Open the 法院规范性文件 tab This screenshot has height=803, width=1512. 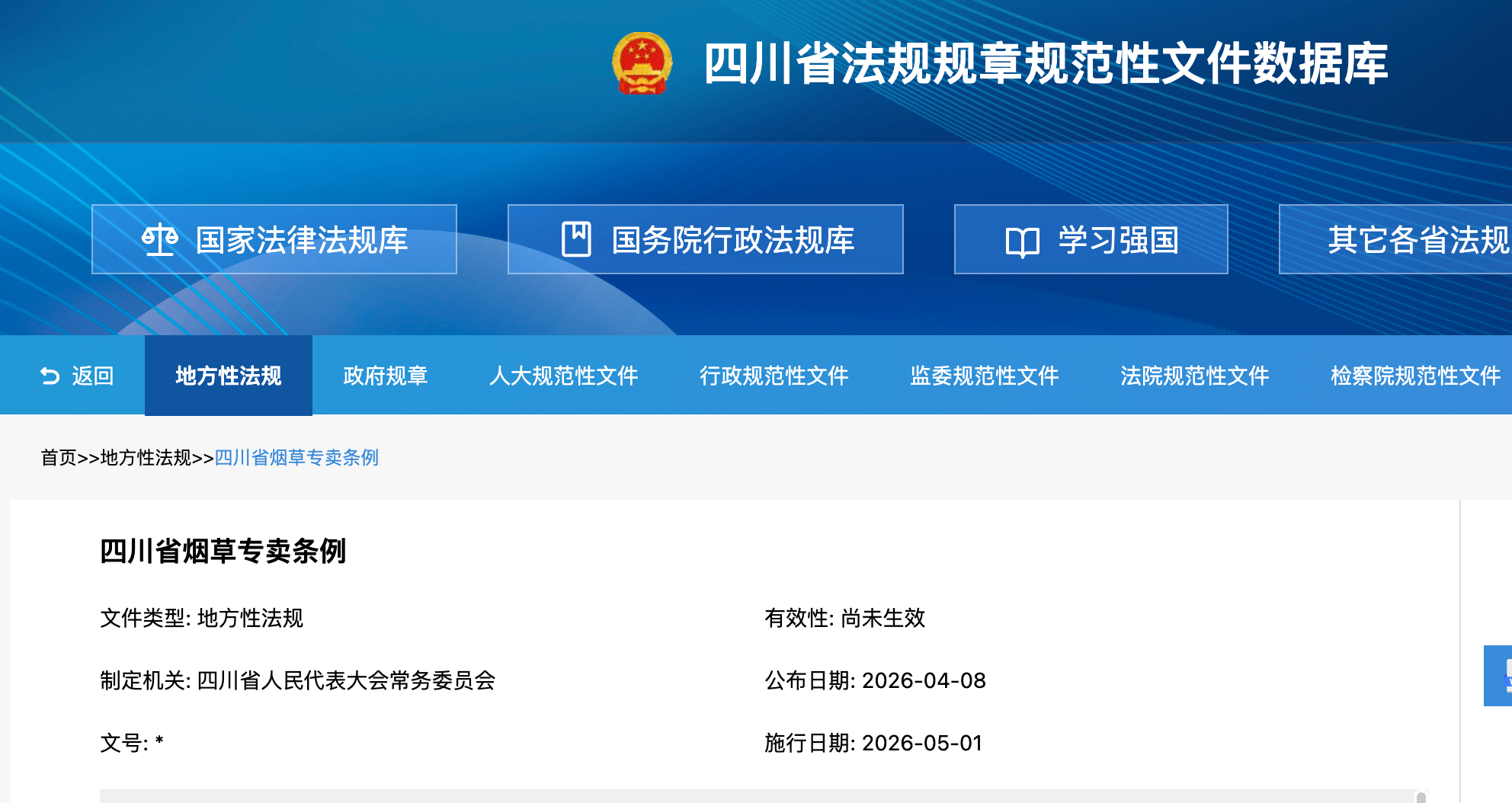(1194, 376)
